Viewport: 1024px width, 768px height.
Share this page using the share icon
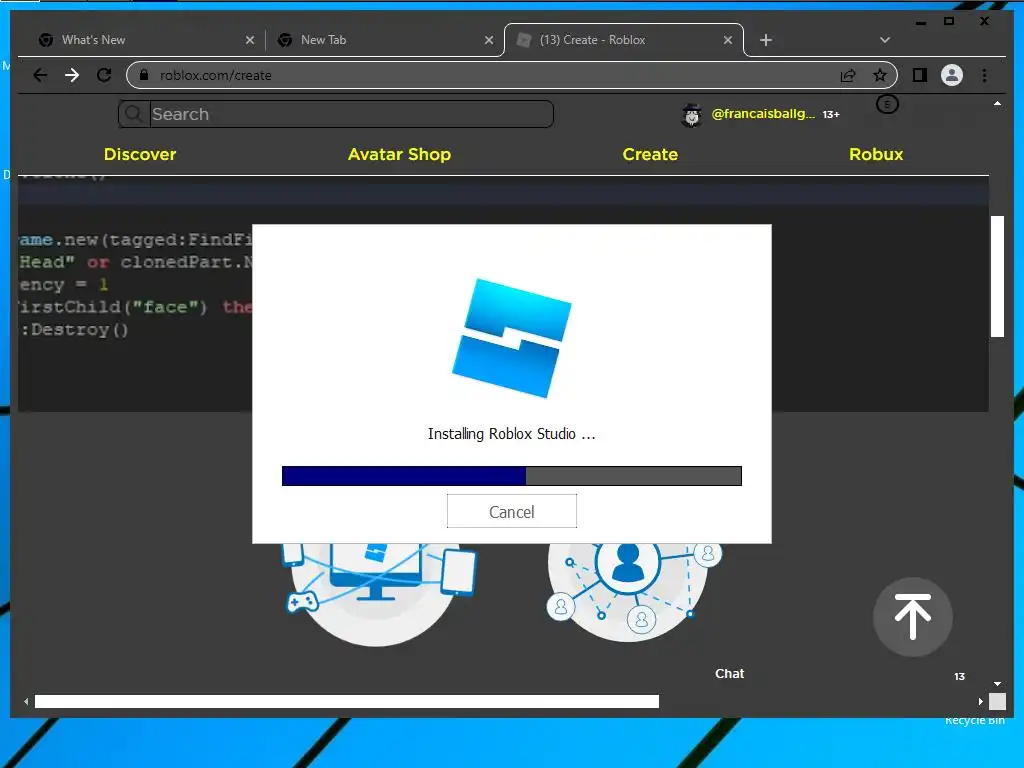tap(848, 76)
